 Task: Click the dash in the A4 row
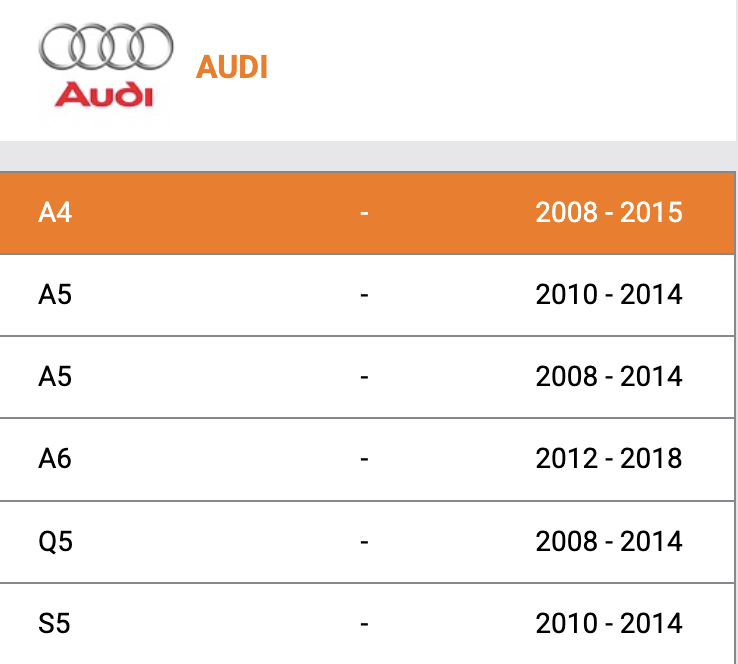click(364, 214)
